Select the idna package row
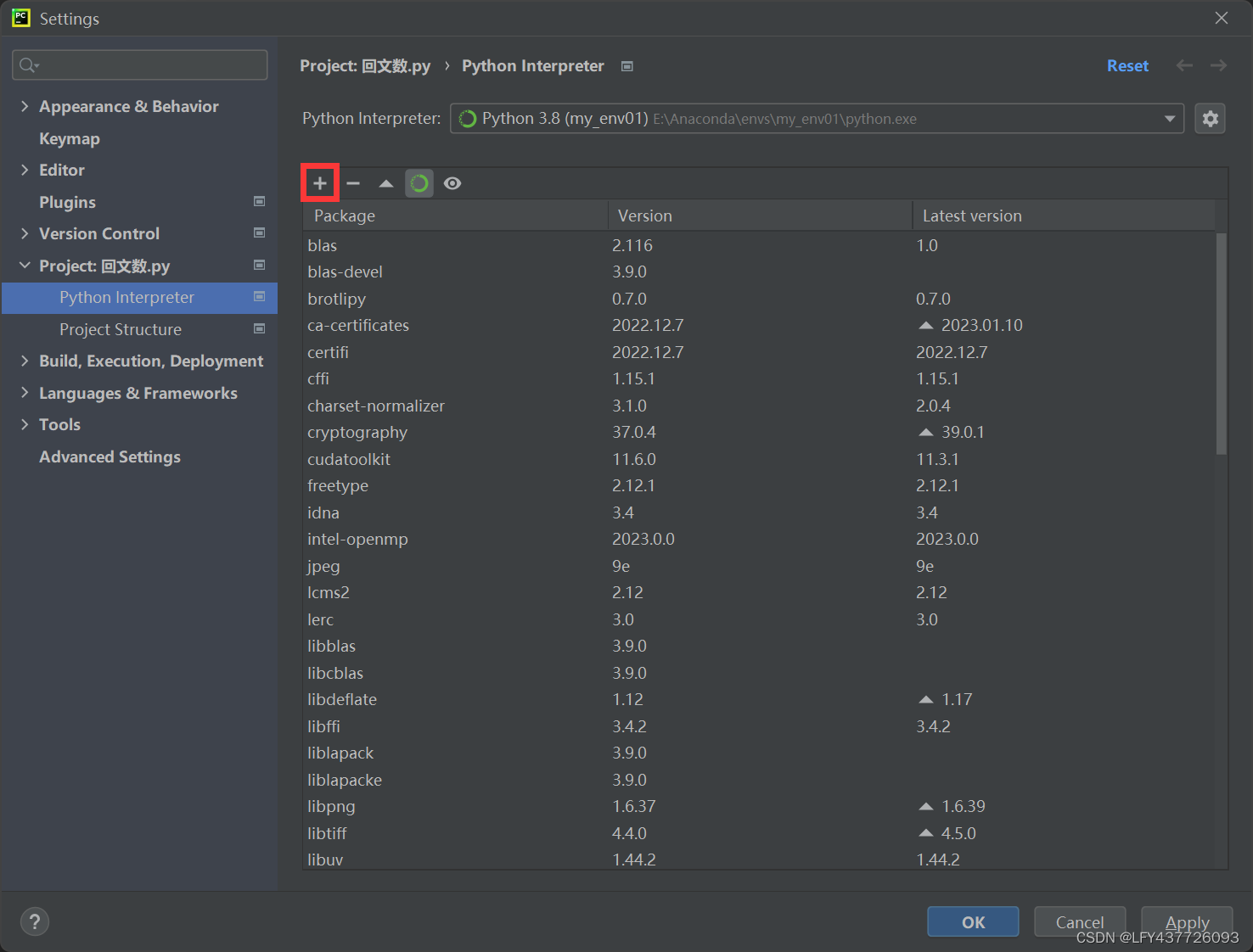The height and width of the screenshot is (952, 1253). click(x=759, y=512)
